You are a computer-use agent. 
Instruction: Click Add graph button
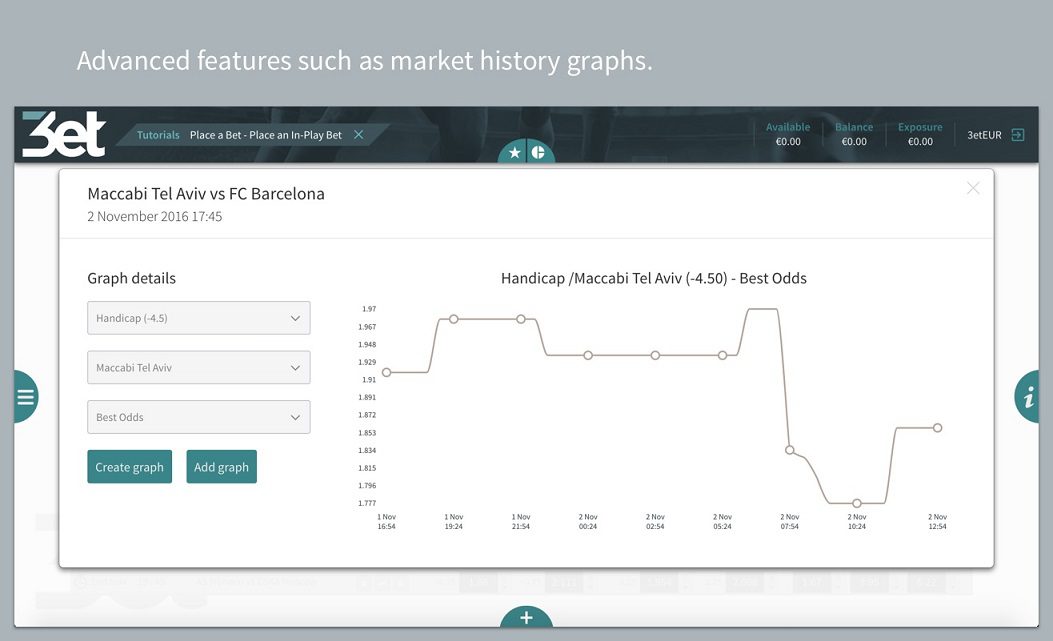point(222,467)
